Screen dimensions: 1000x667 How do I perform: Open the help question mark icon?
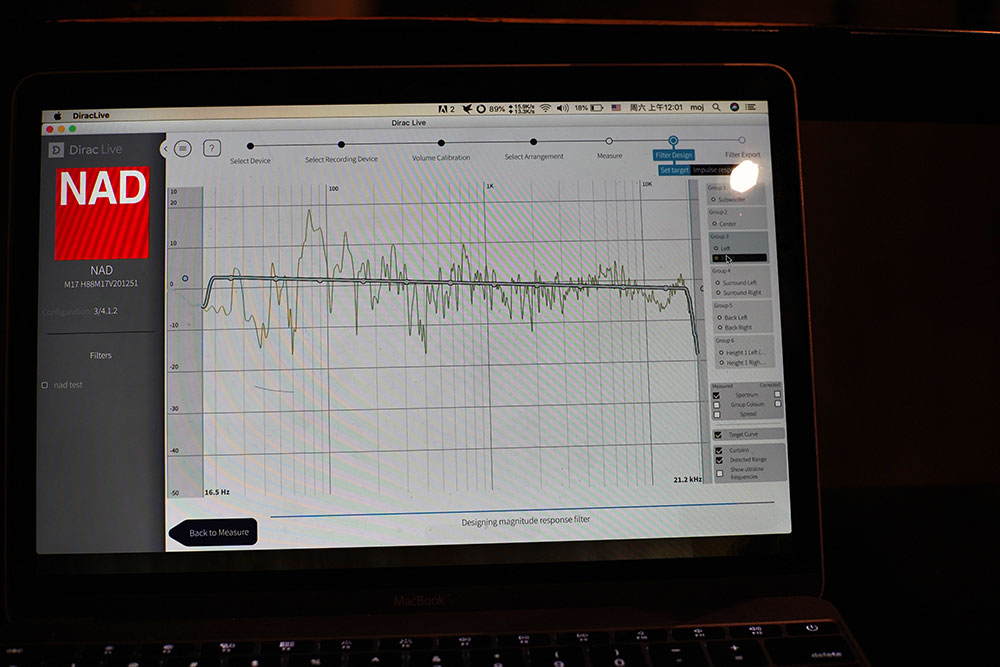pyautogui.click(x=212, y=148)
